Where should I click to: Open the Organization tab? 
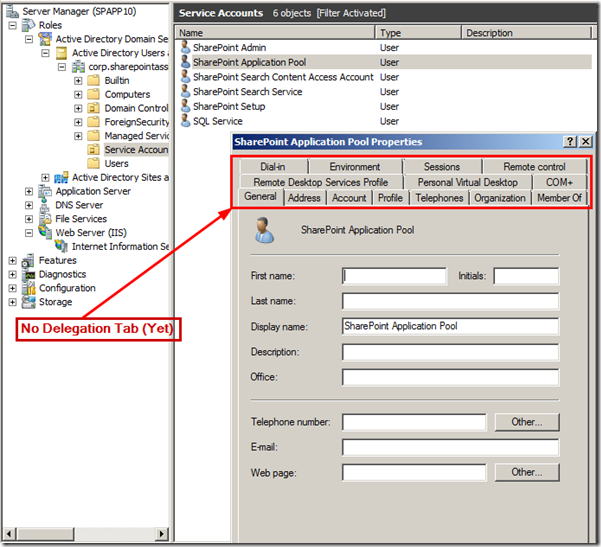500,198
